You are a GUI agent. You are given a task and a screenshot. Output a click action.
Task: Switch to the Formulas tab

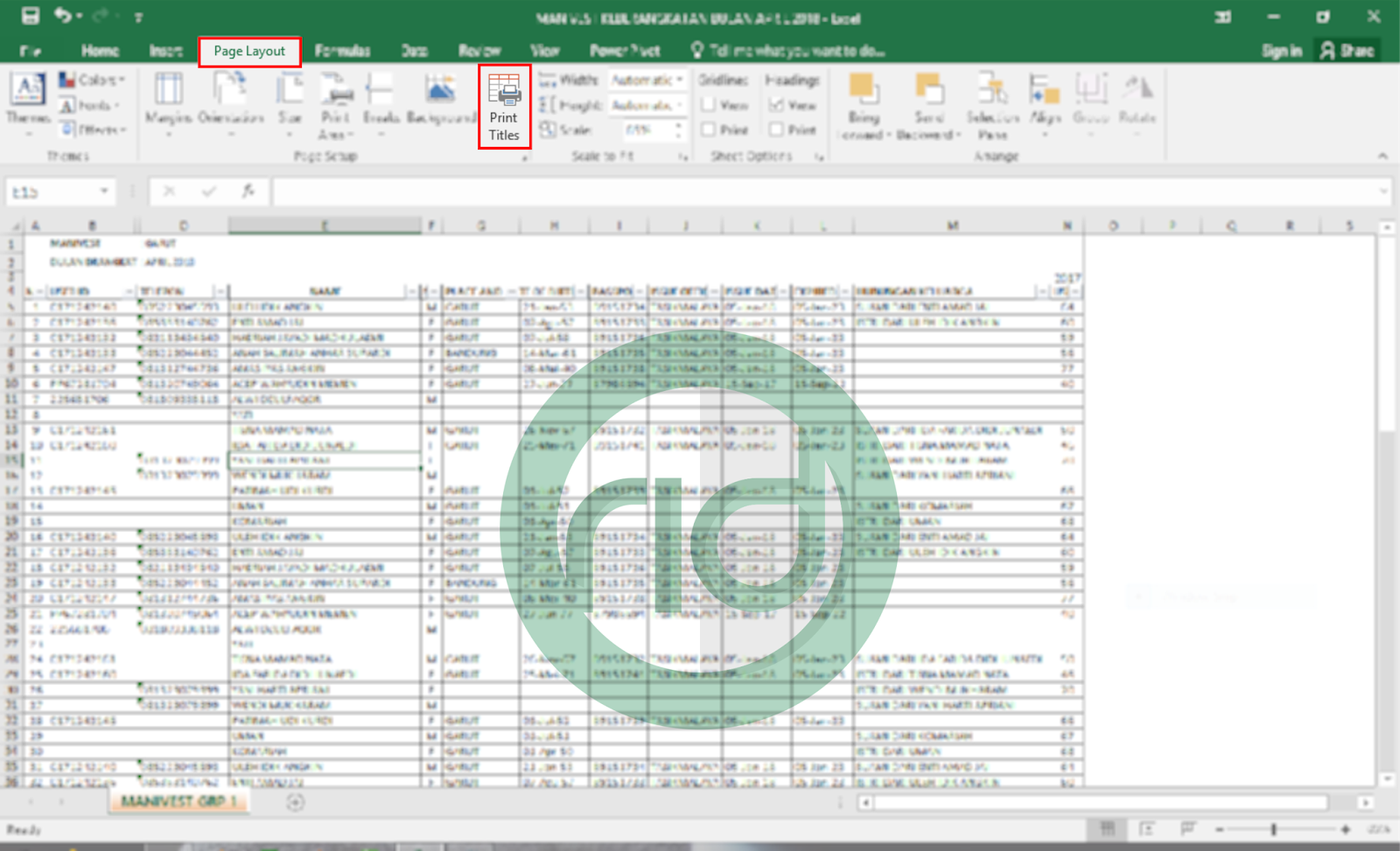click(342, 51)
